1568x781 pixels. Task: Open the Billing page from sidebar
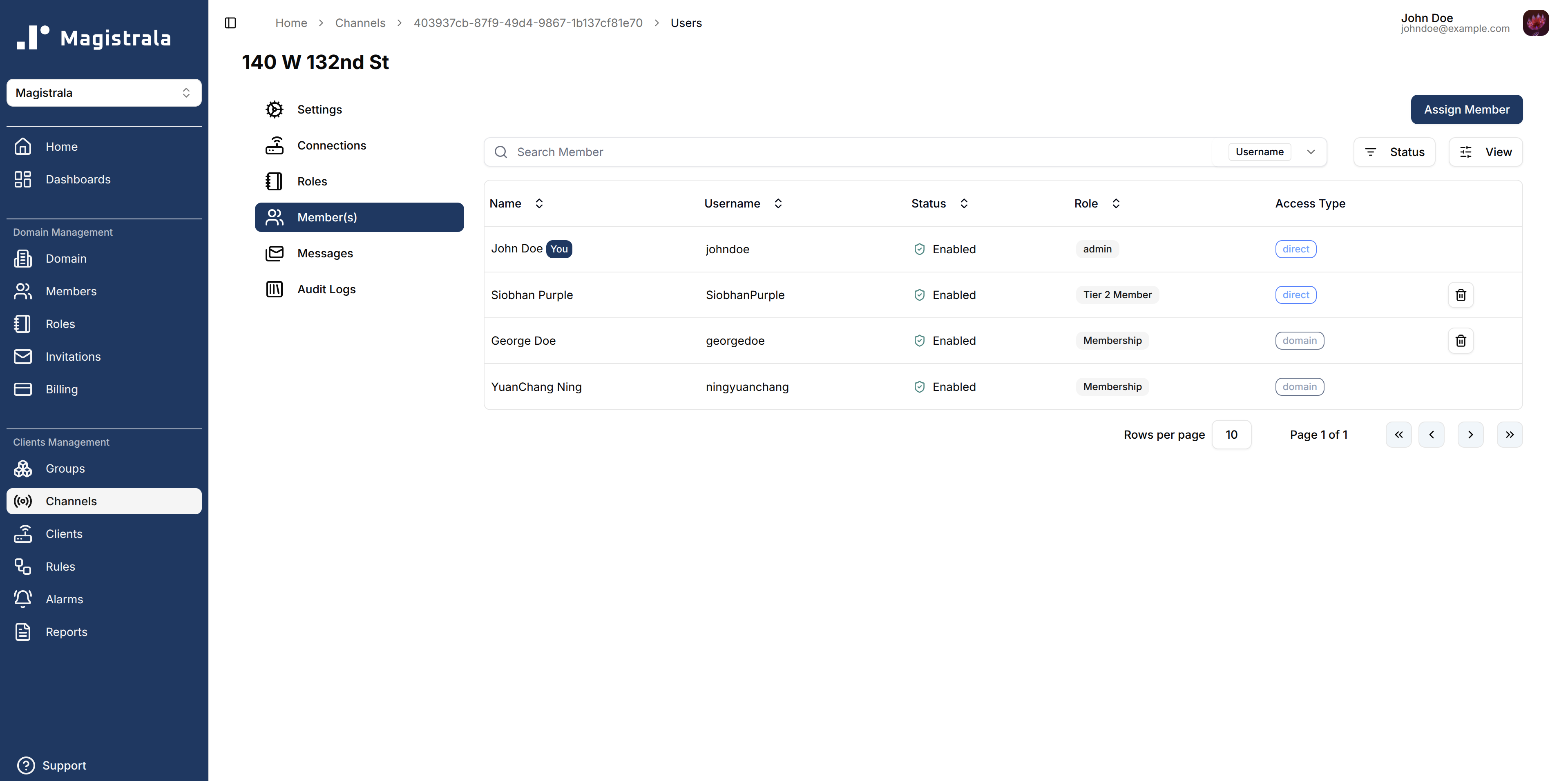coord(61,389)
